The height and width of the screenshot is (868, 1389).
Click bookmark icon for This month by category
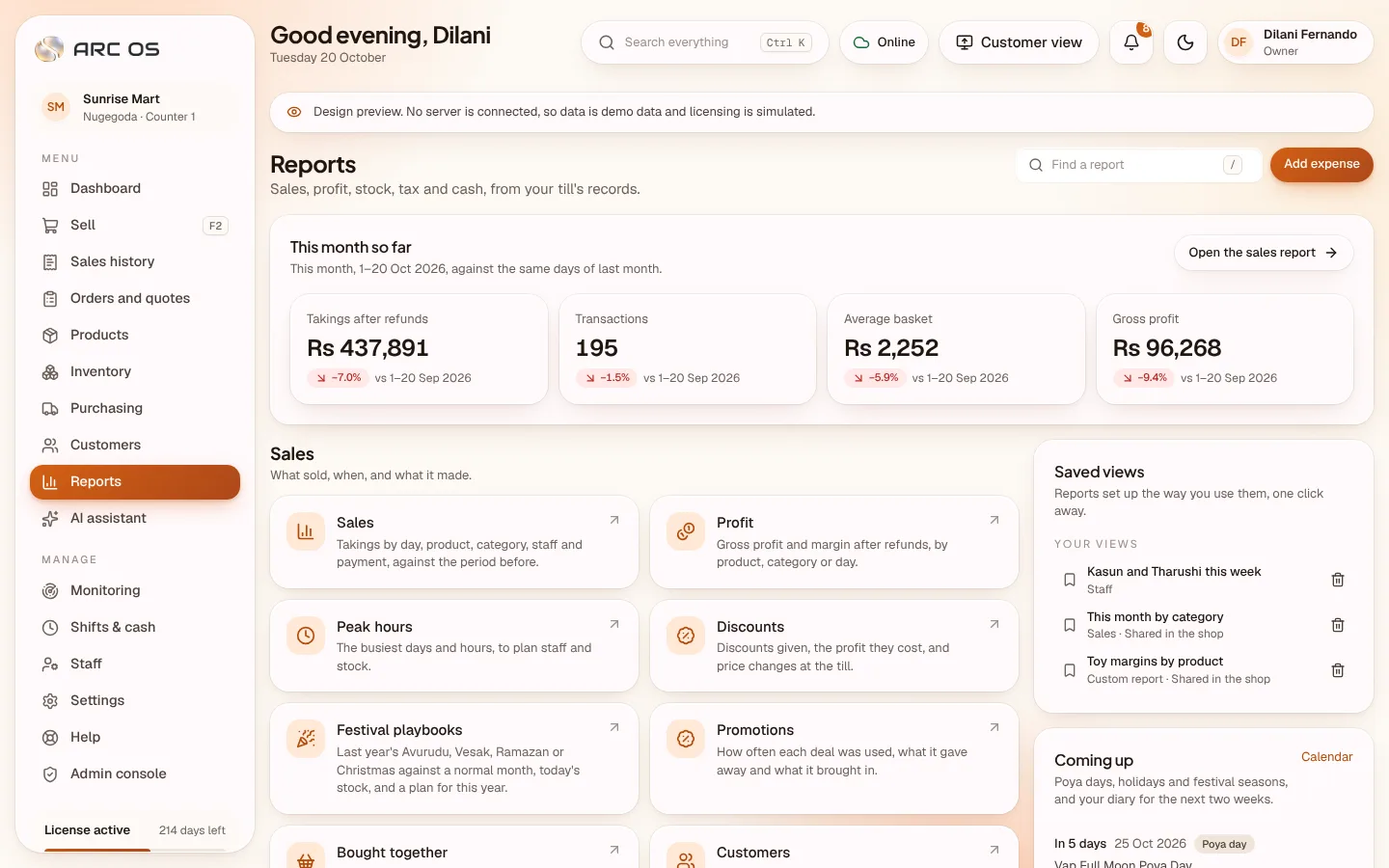click(1070, 625)
